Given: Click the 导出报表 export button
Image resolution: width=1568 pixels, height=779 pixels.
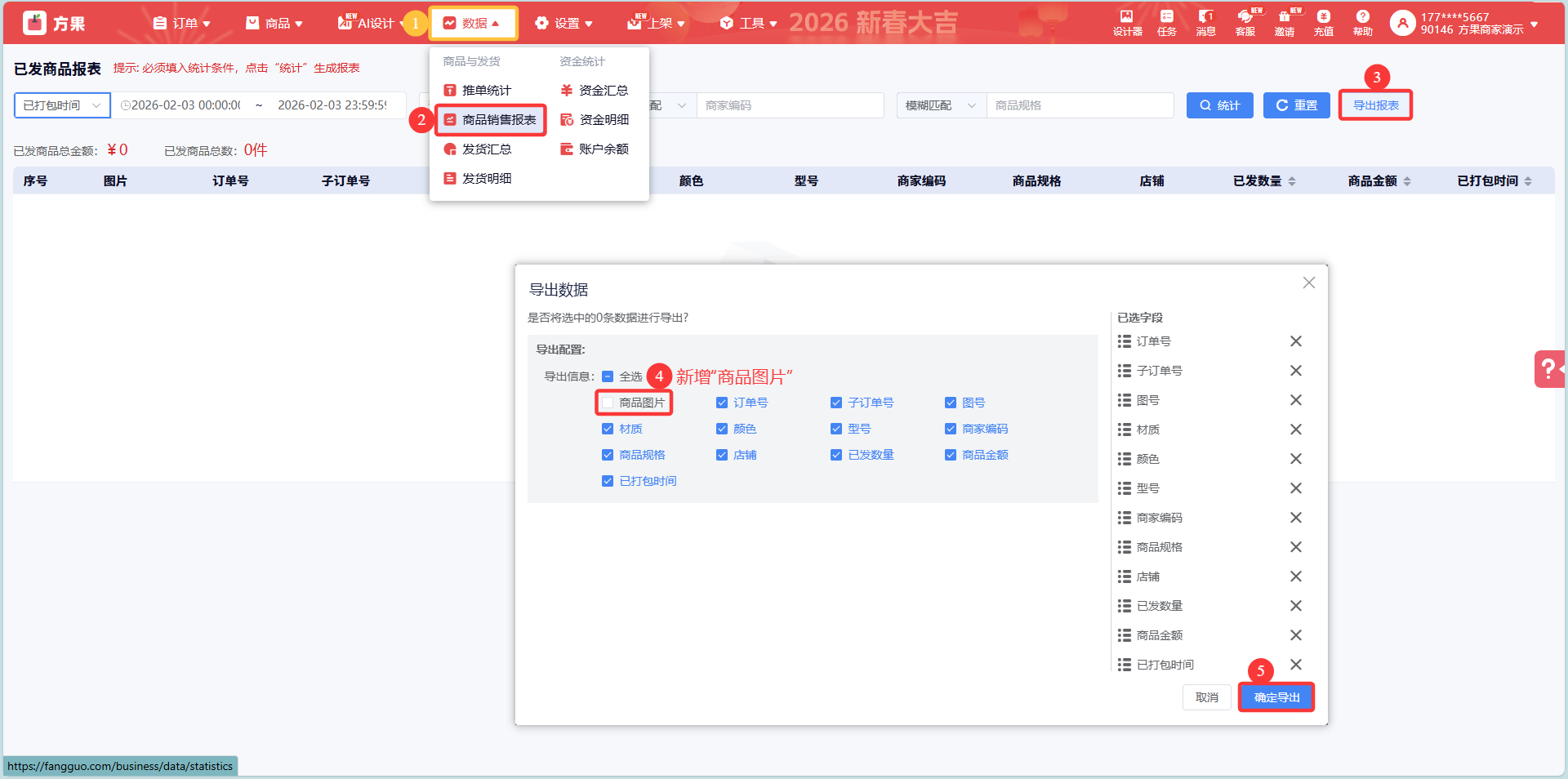Looking at the screenshot, I should tap(1375, 105).
